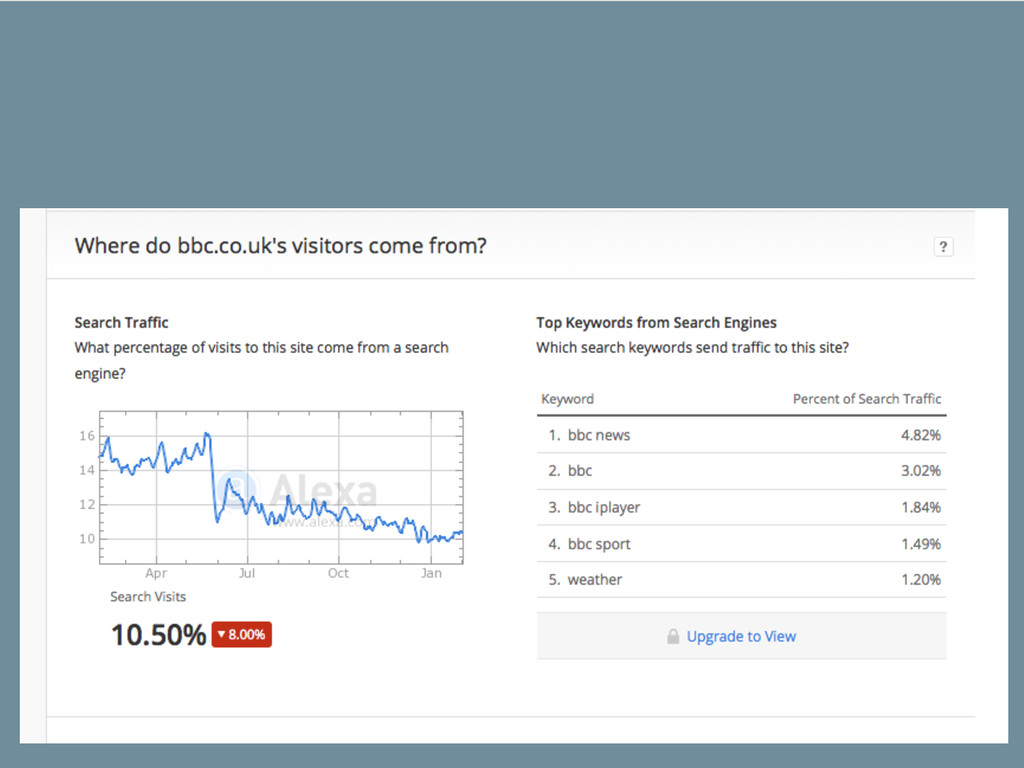Click the red 8.00% change badge
Viewport: 1024px width, 768px height.
(242, 634)
